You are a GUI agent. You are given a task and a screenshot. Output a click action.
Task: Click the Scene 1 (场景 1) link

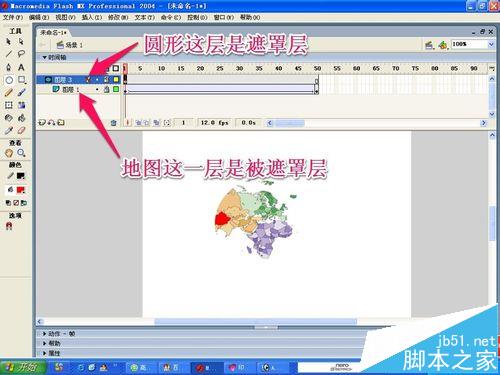(x=70, y=45)
